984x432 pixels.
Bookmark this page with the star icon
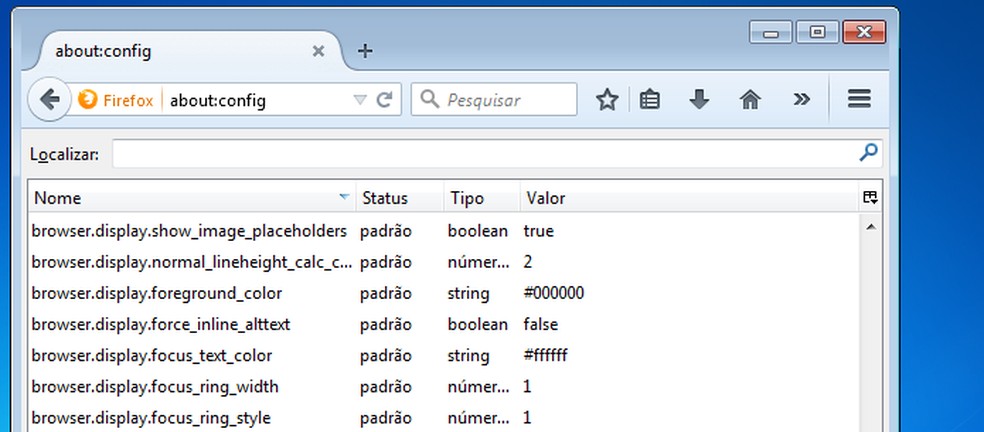click(x=607, y=99)
